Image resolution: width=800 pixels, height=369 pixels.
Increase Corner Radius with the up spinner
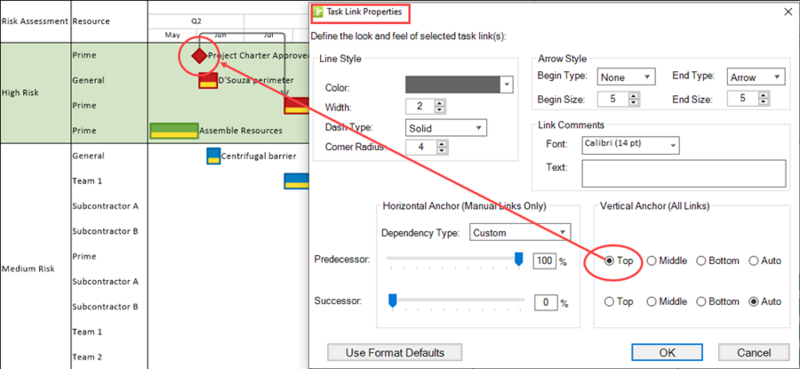(x=442, y=144)
